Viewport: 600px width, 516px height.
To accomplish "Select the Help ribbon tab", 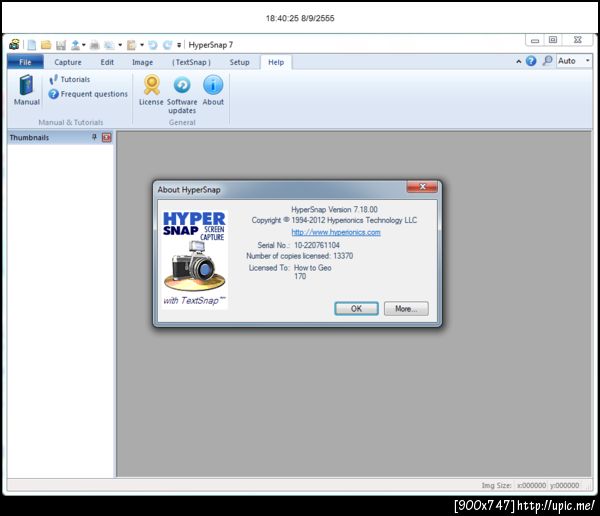I will [276, 62].
